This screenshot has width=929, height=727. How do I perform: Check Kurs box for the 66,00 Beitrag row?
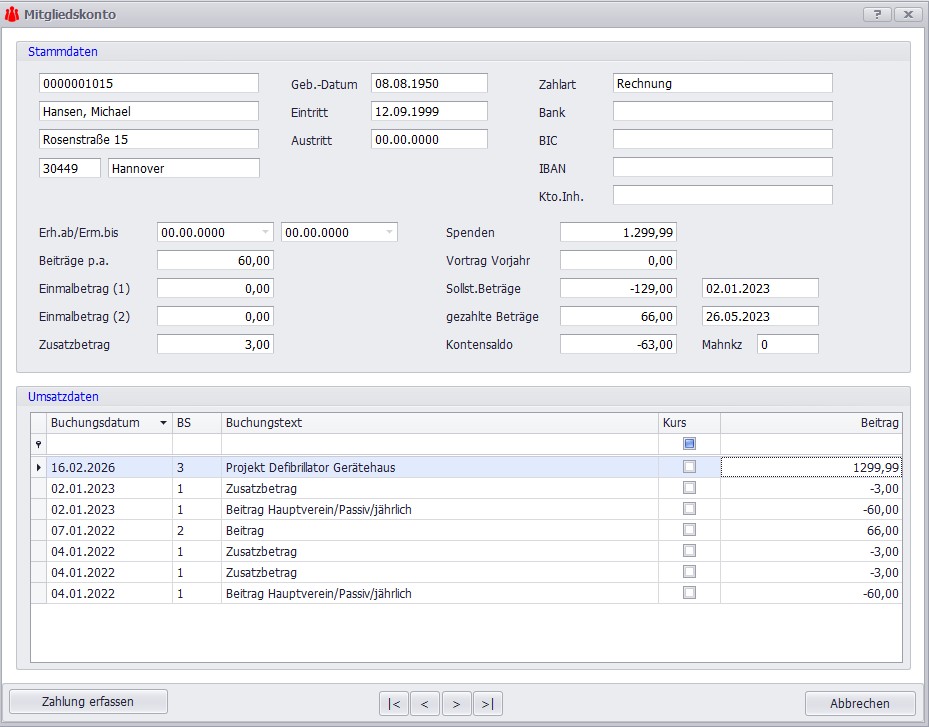[x=689, y=530]
